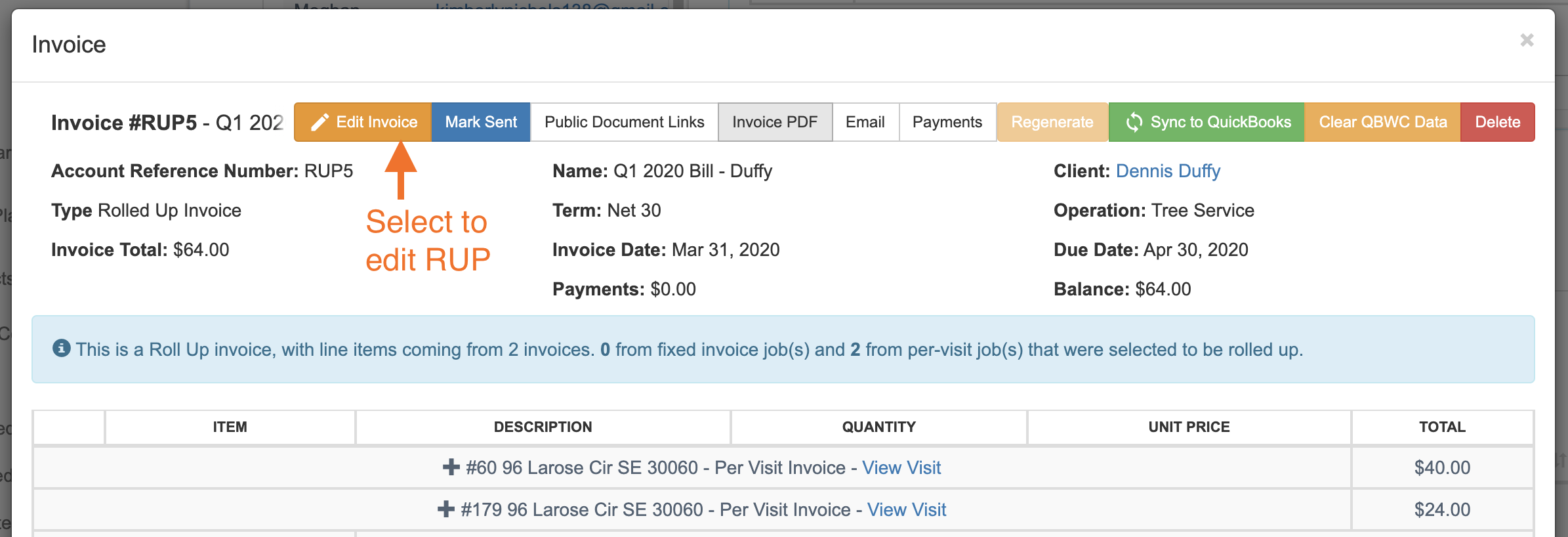Follow View Visit link for invoice #179
This screenshot has width=1568, height=537.
(x=907, y=509)
